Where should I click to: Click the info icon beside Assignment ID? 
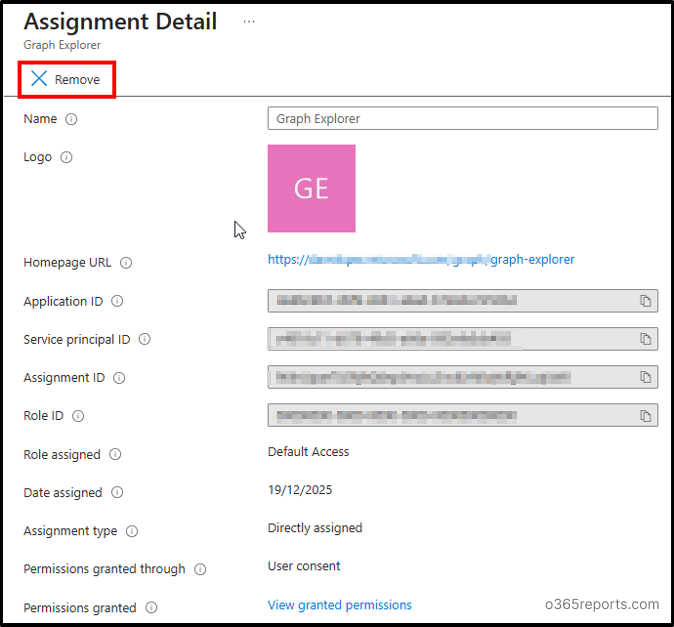click(x=119, y=378)
